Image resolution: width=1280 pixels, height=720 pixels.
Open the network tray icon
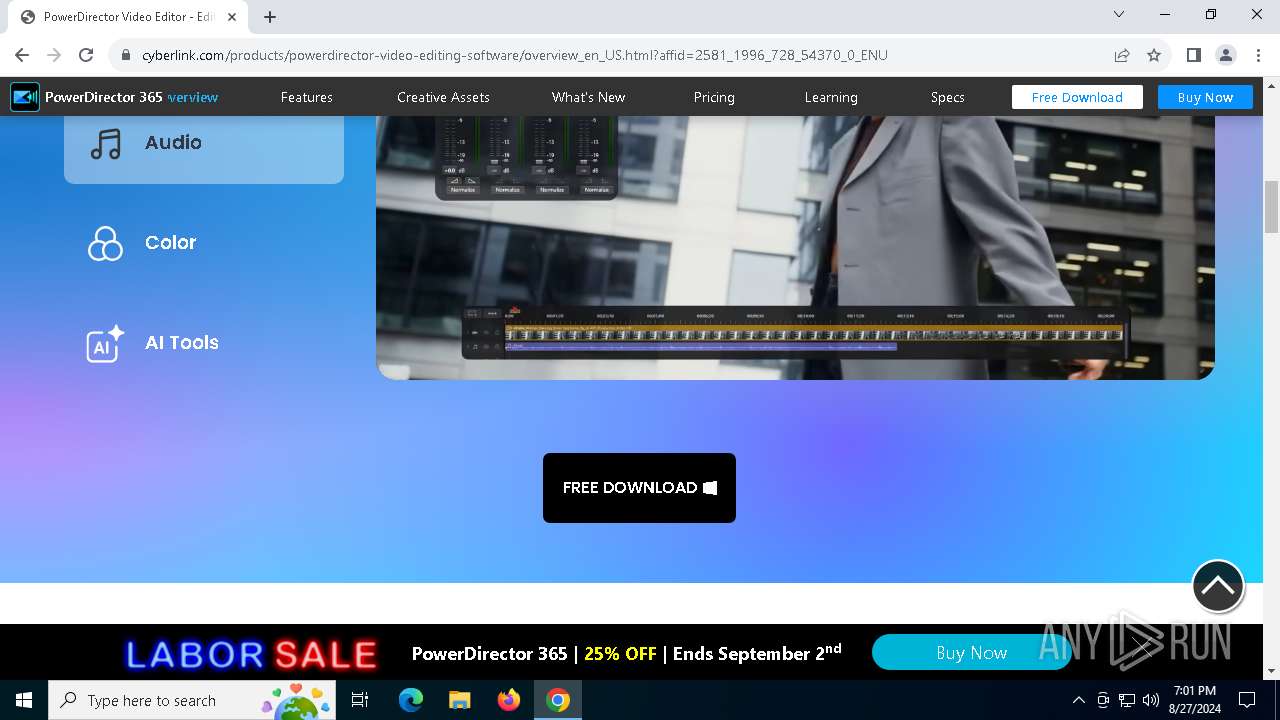click(x=1127, y=700)
